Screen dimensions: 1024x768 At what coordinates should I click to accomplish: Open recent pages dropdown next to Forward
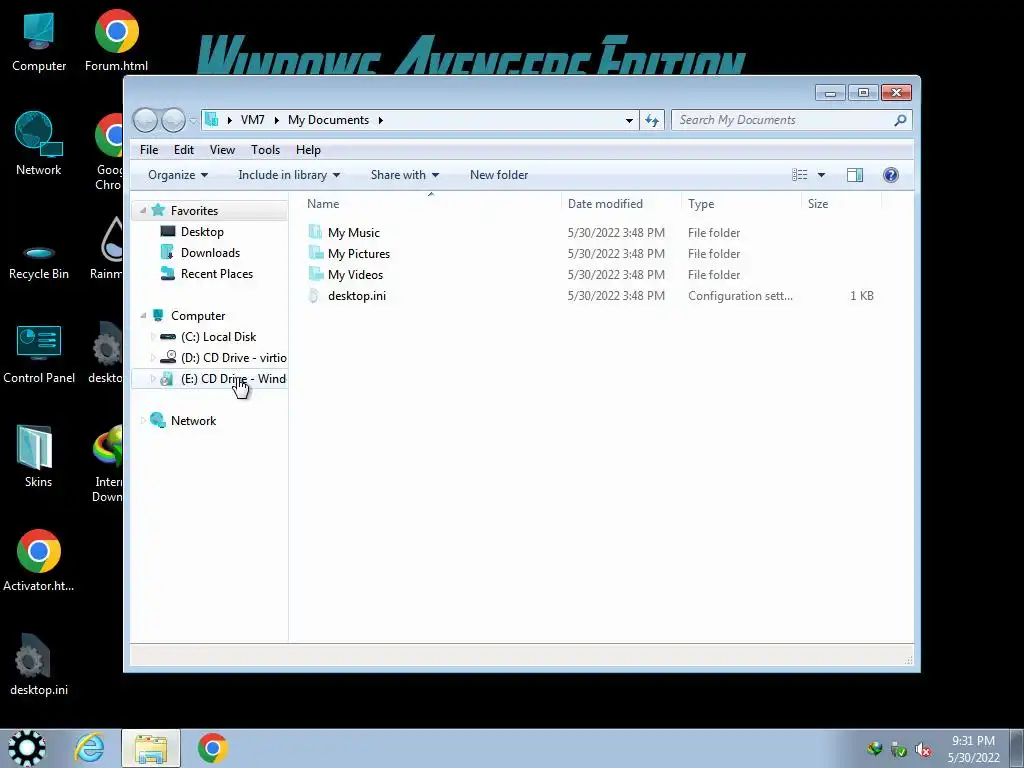[x=193, y=121]
